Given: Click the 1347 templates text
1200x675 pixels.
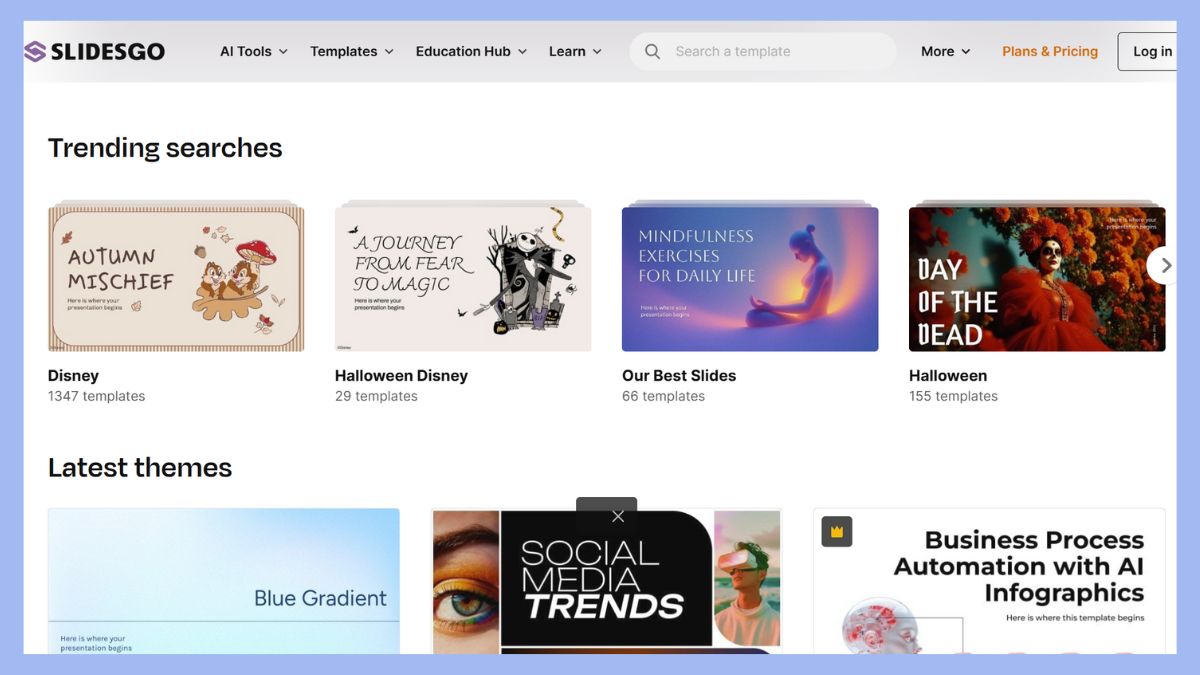Looking at the screenshot, I should click(96, 396).
